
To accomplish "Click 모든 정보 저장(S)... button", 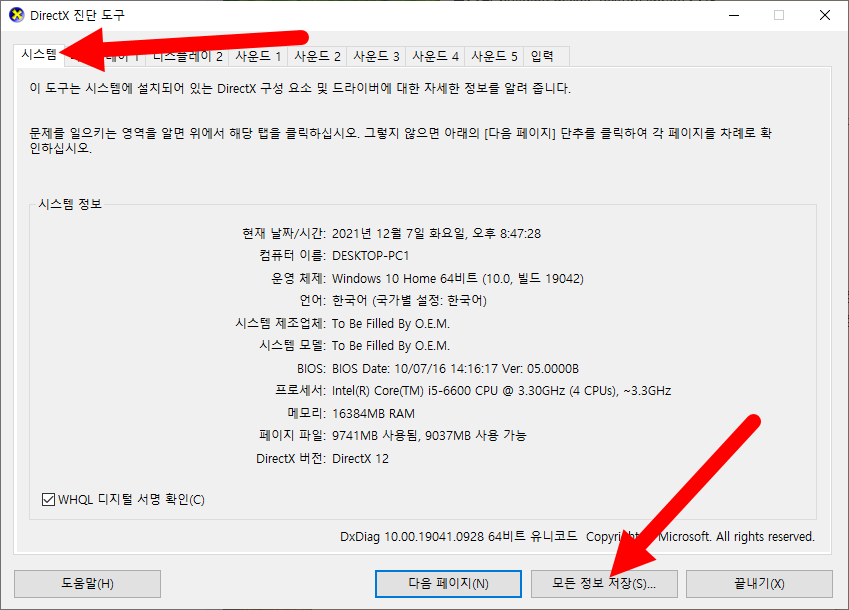I will (604, 583).
